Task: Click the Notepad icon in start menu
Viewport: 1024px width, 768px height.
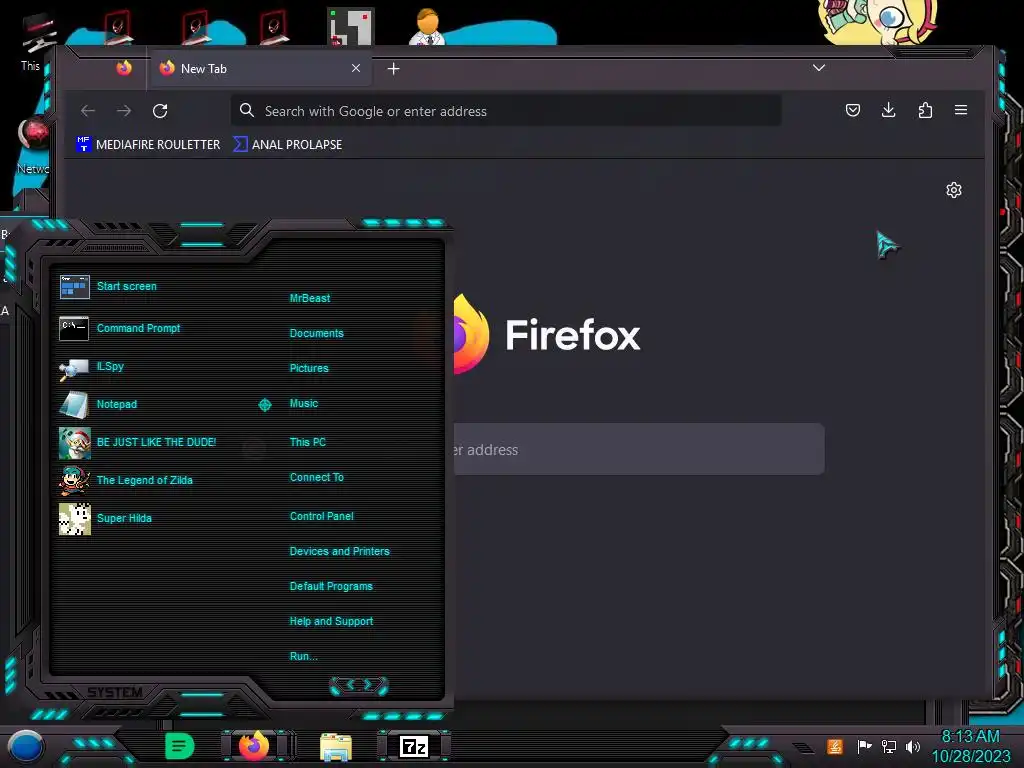Action: pos(74,405)
